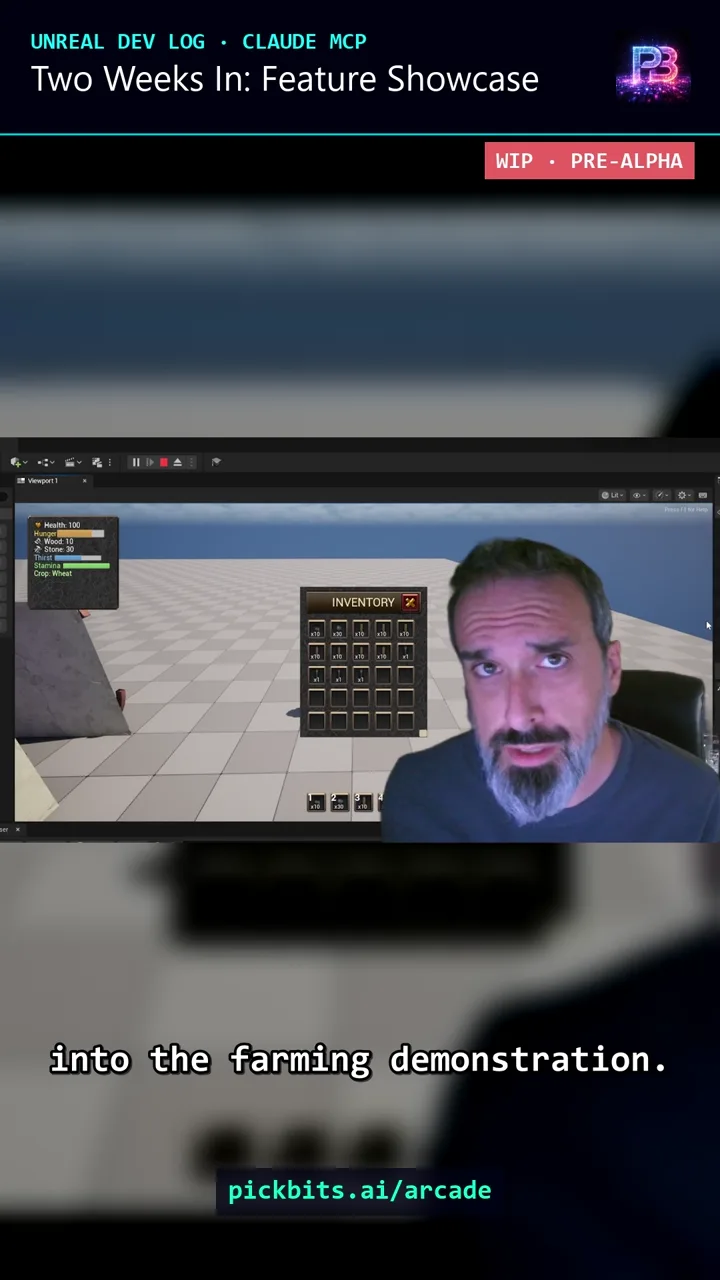Stop the running play session (red square)

pos(164,462)
